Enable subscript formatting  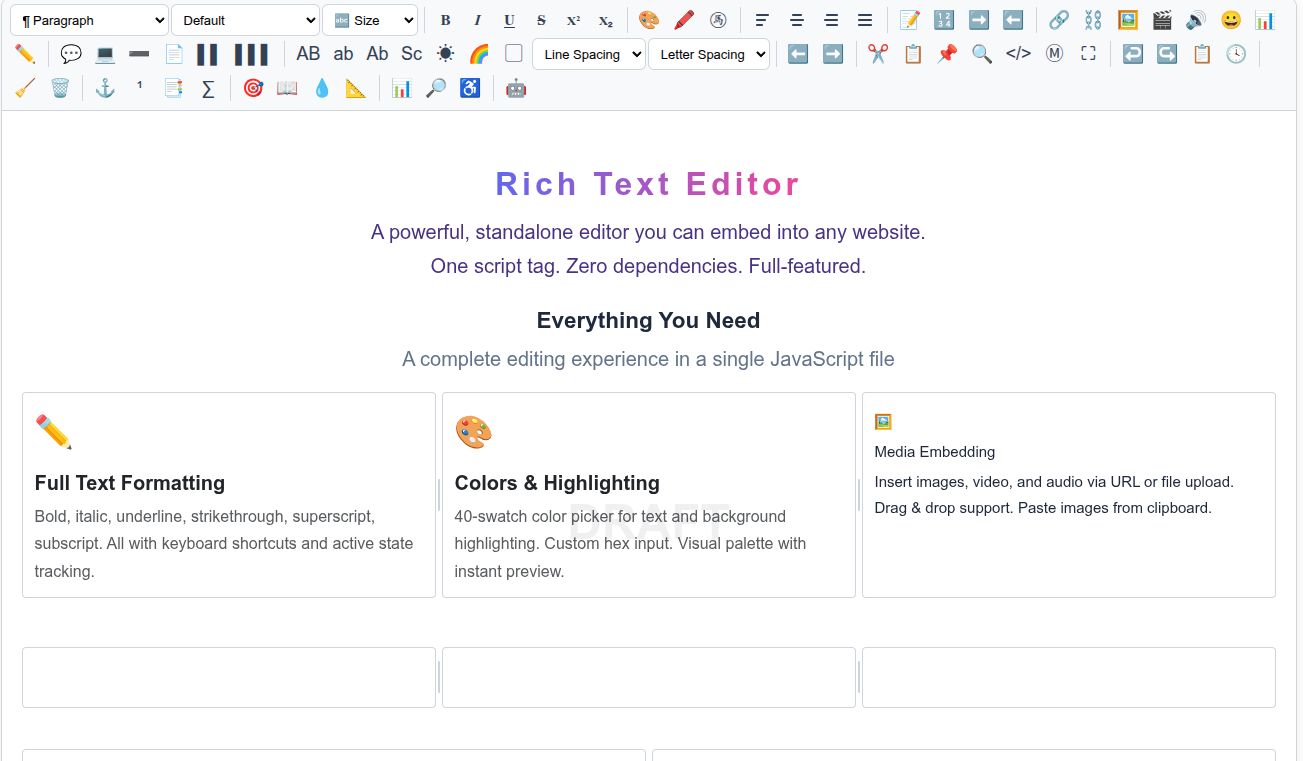point(605,19)
